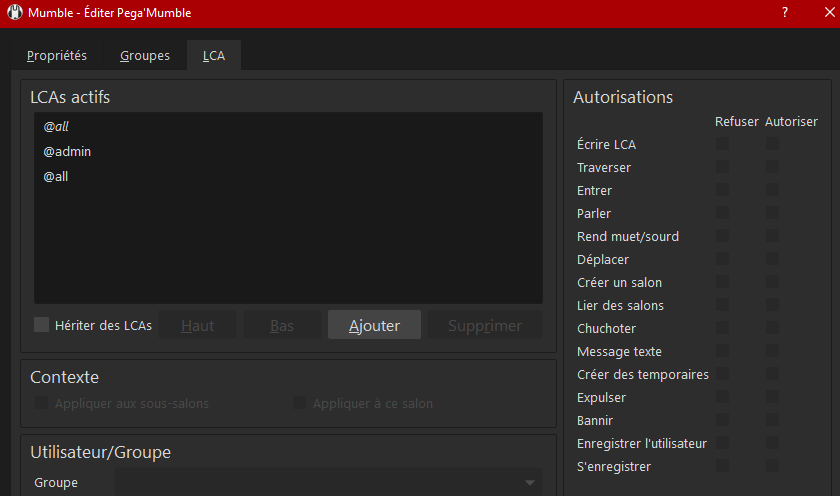Select the @admin entry in LCAs actifs
The height and width of the screenshot is (496, 840).
[x=68, y=152]
